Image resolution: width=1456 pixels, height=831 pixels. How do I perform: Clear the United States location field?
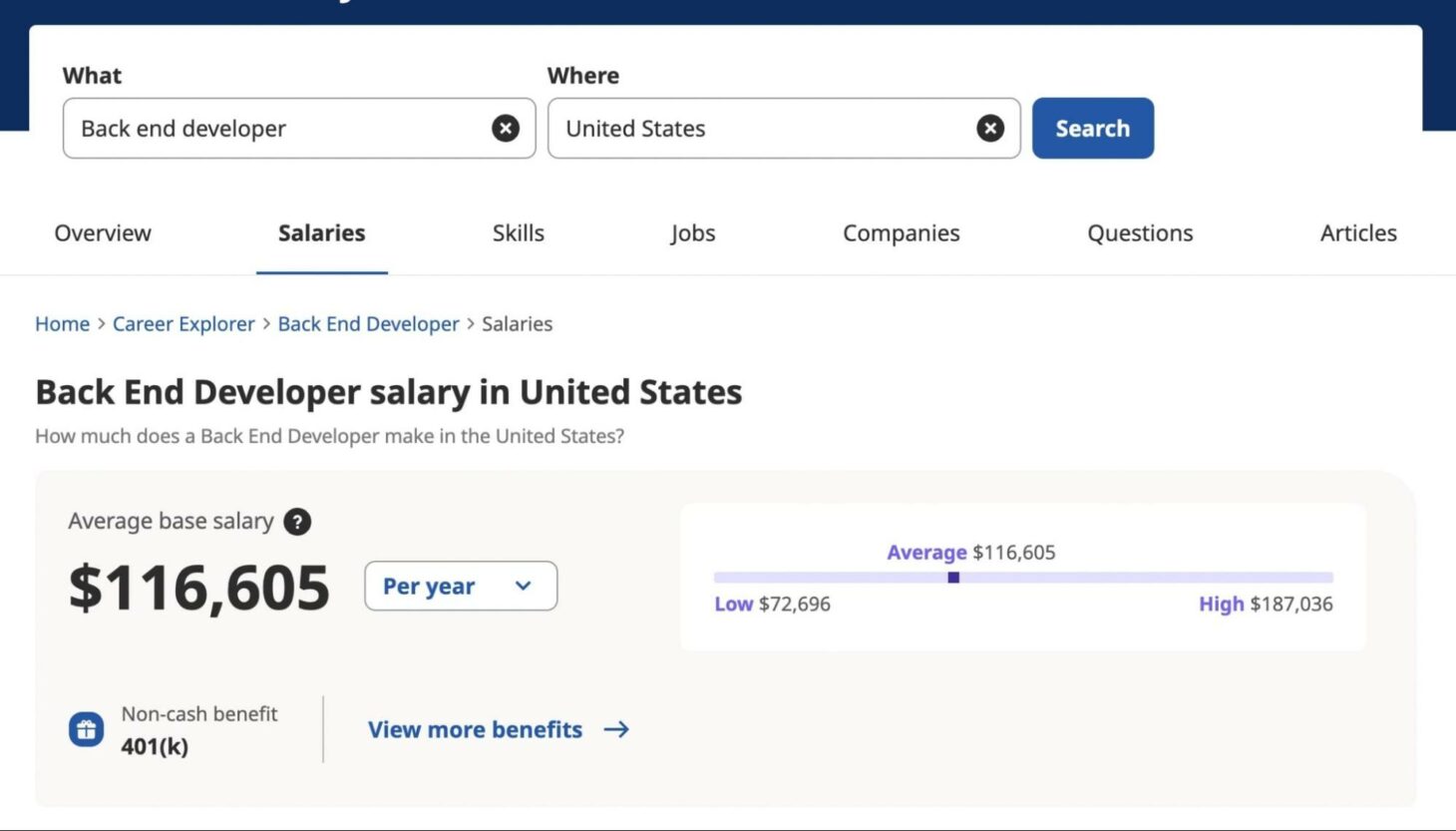pos(989,128)
